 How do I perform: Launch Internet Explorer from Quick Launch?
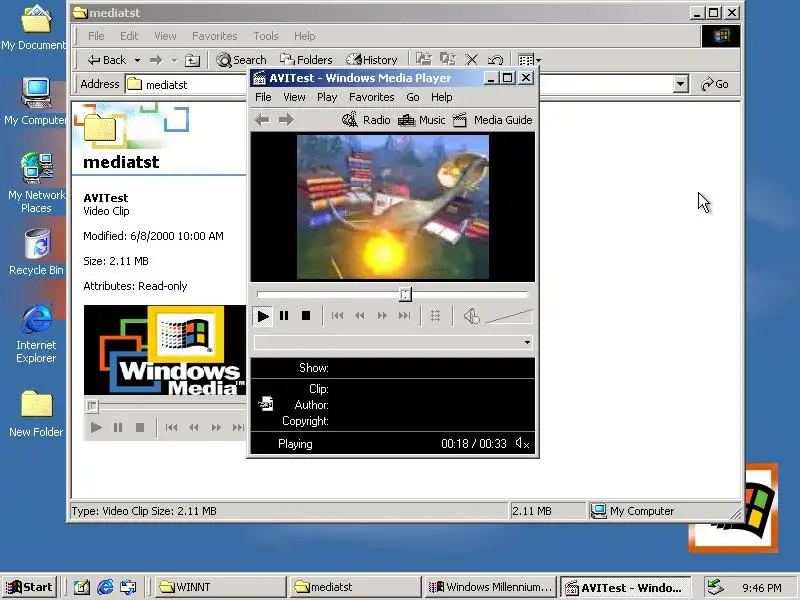[105, 587]
